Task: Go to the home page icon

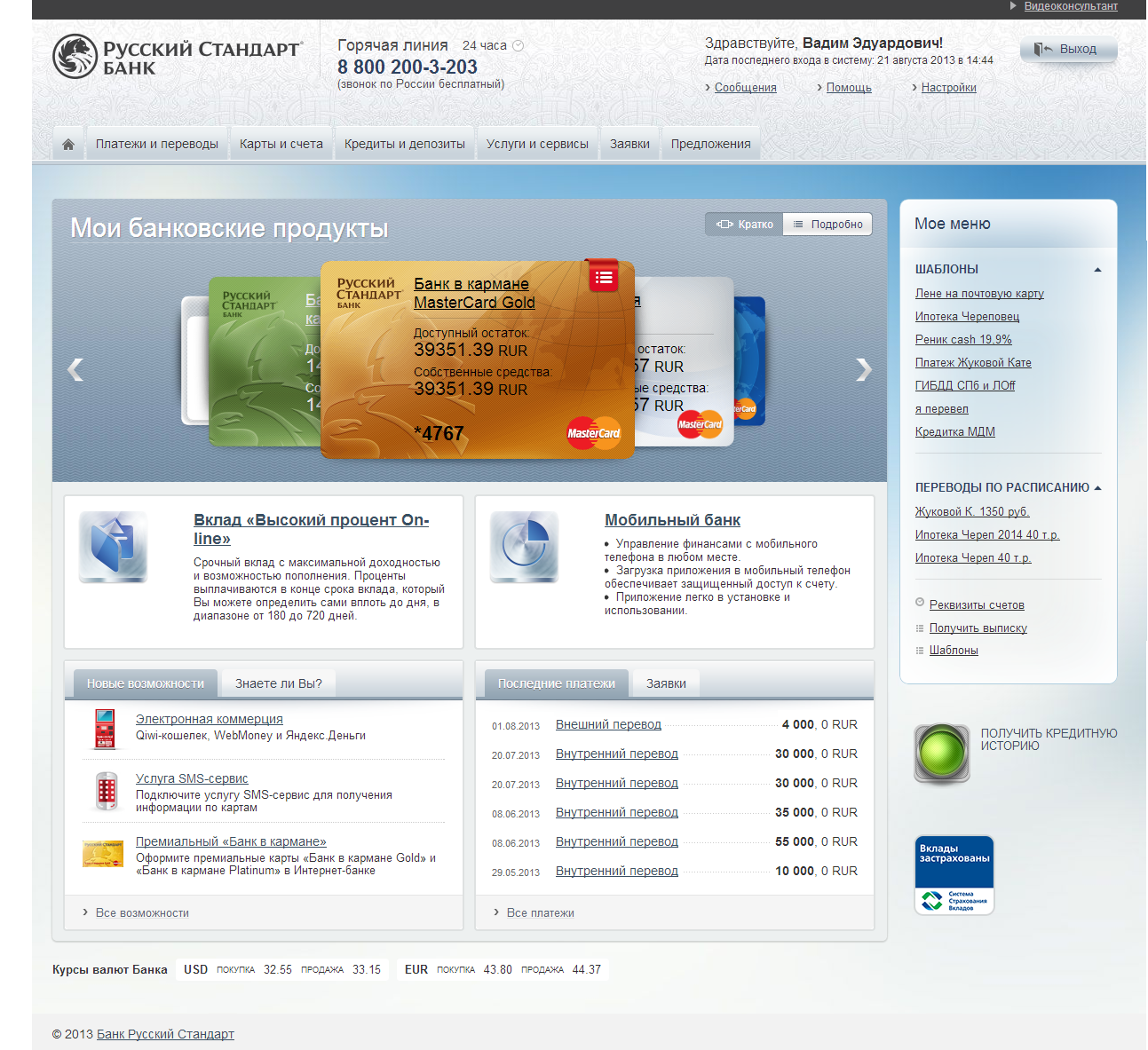Action: 68,144
